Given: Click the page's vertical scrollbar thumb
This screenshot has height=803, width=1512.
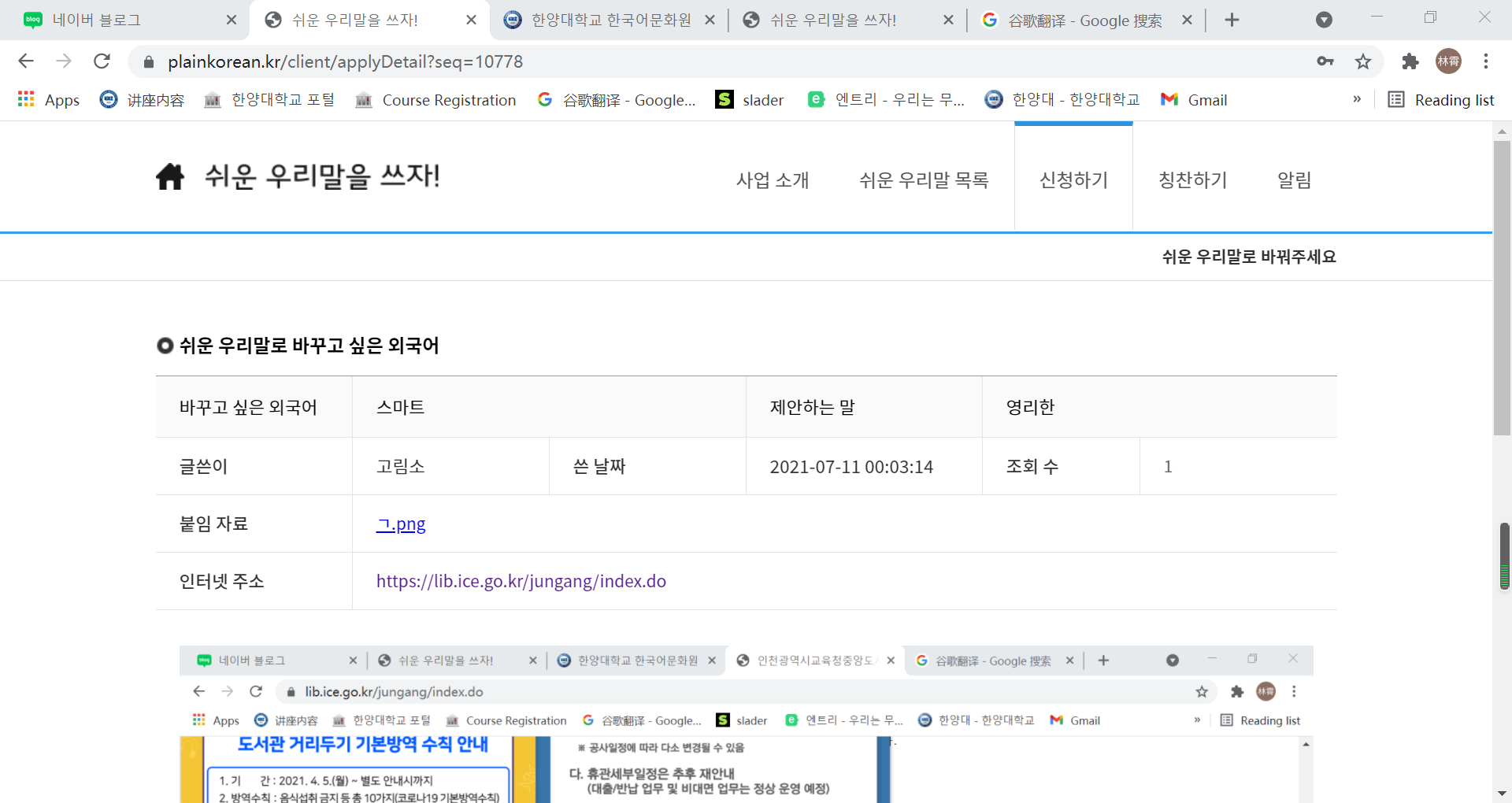Looking at the screenshot, I should tap(1502, 287).
